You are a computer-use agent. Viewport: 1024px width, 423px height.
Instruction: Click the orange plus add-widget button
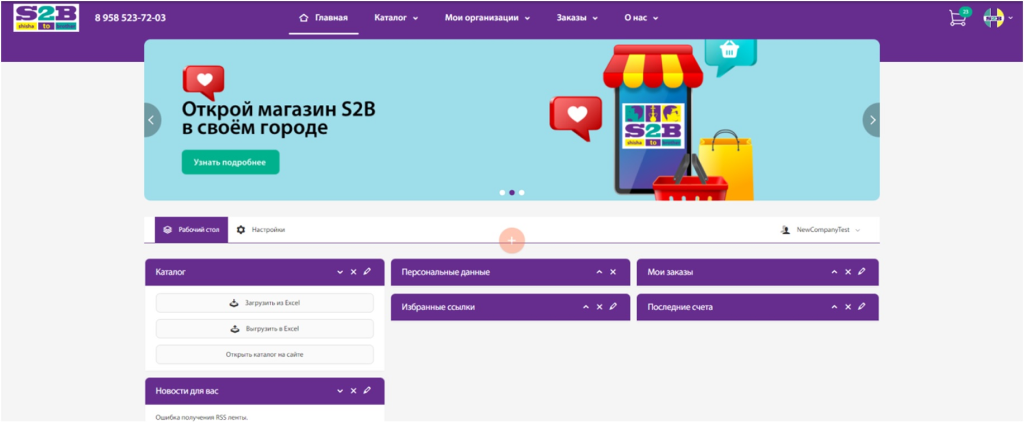coord(511,241)
